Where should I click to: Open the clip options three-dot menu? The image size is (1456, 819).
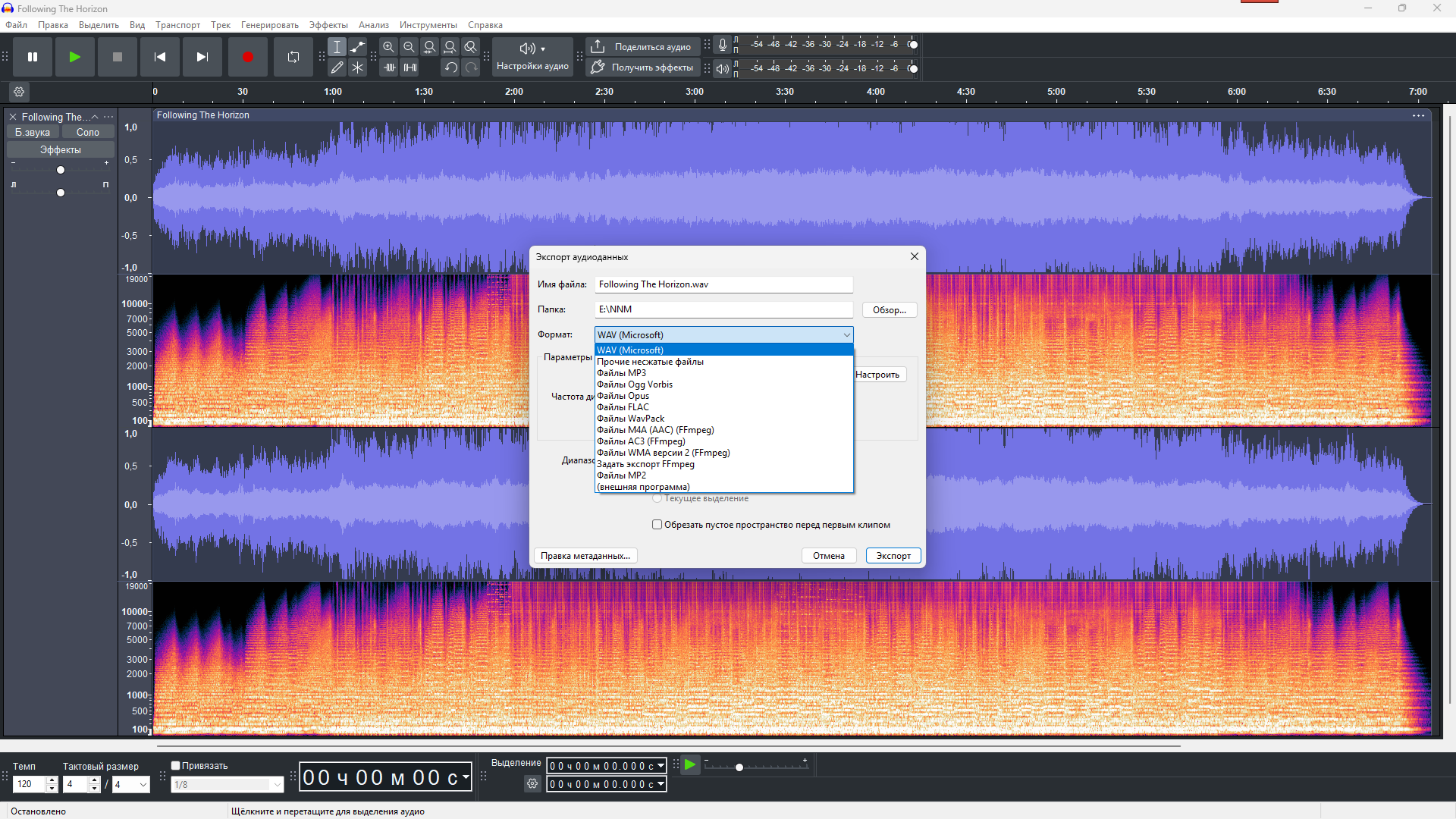tap(1418, 116)
